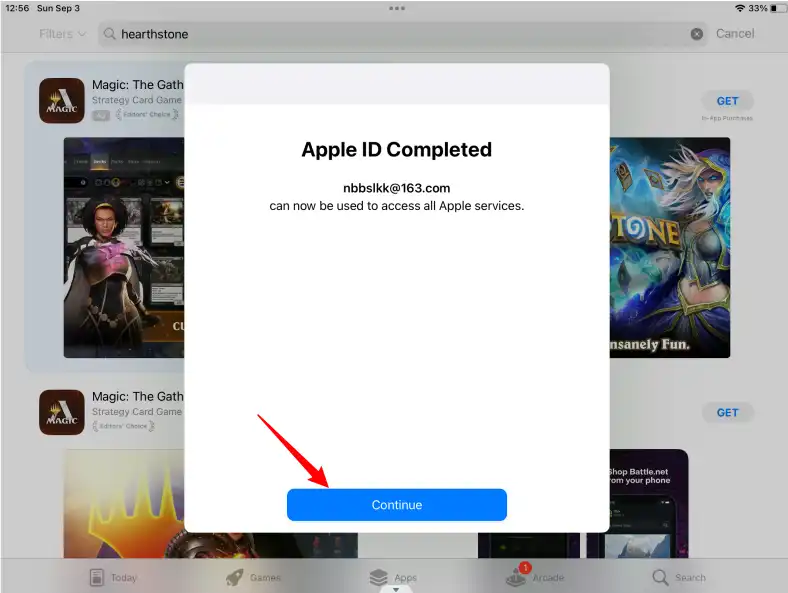Tap the second Magic app icon
This screenshot has width=788, height=593.
point(61,412)
